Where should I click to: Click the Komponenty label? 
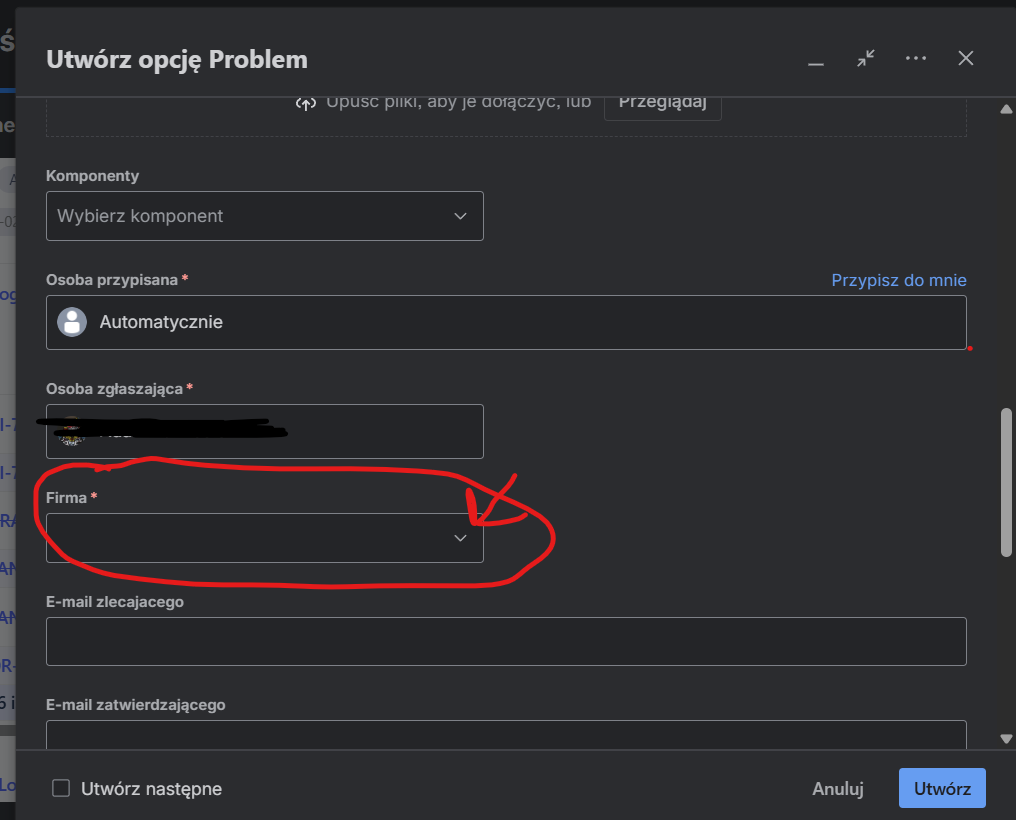pyautogui.click(x=92, y=176)
